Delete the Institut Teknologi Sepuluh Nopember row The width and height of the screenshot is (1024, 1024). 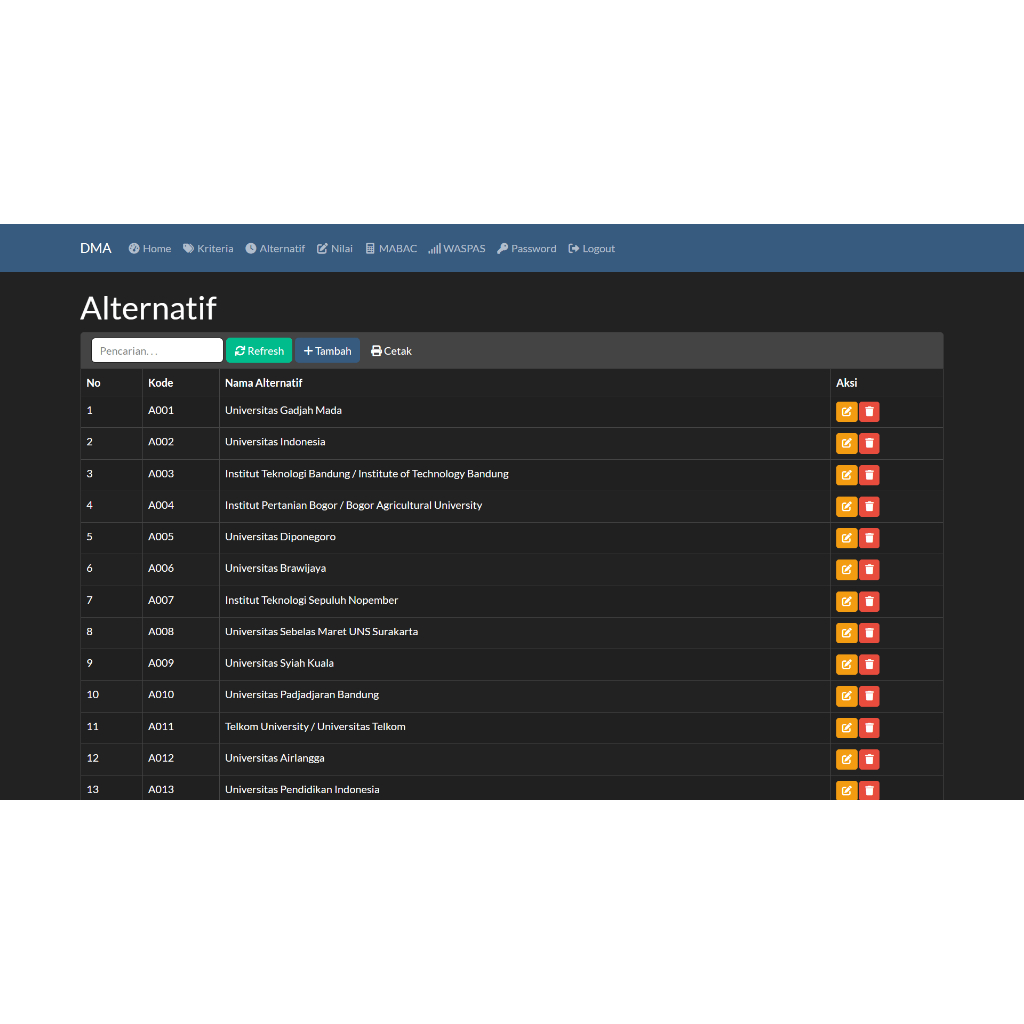click(869, 601)
